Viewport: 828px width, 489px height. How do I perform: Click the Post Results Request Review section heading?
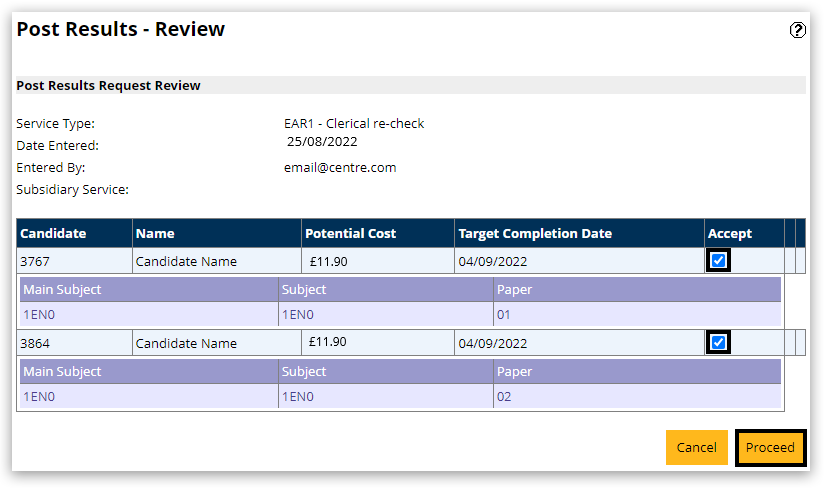click(108, 86)
